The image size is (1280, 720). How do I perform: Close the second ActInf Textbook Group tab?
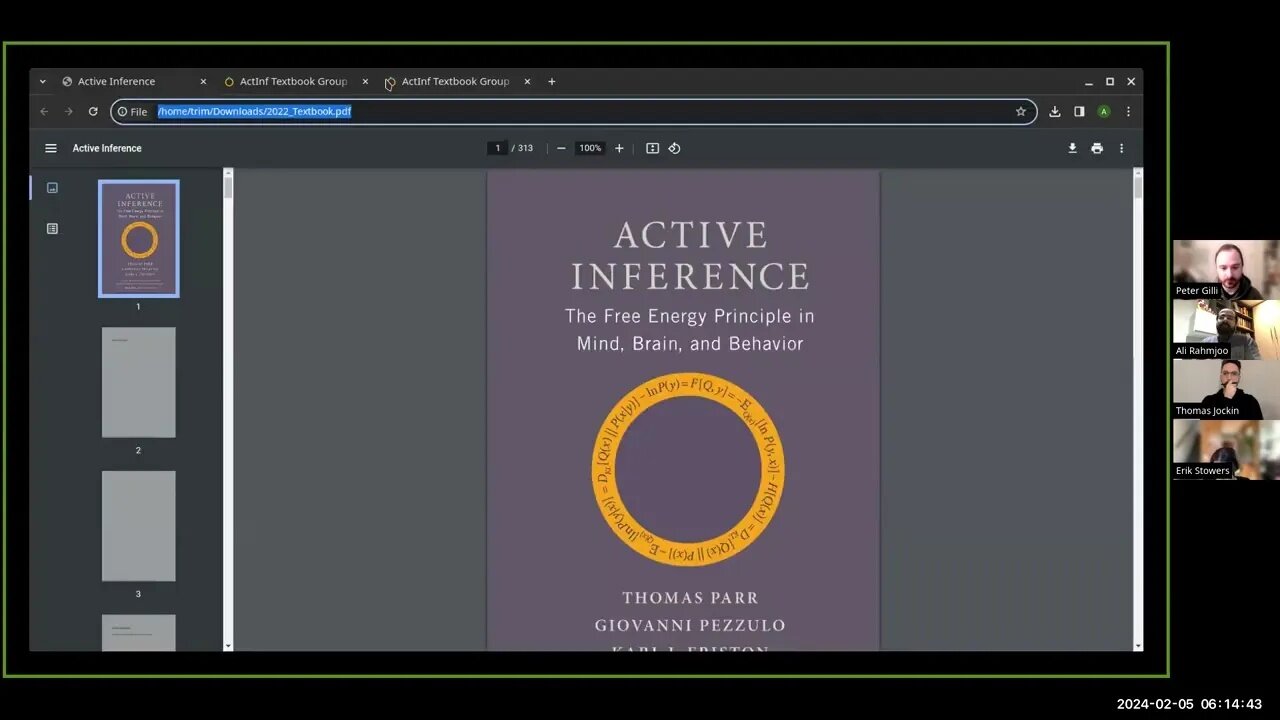(x=527, y=81)
